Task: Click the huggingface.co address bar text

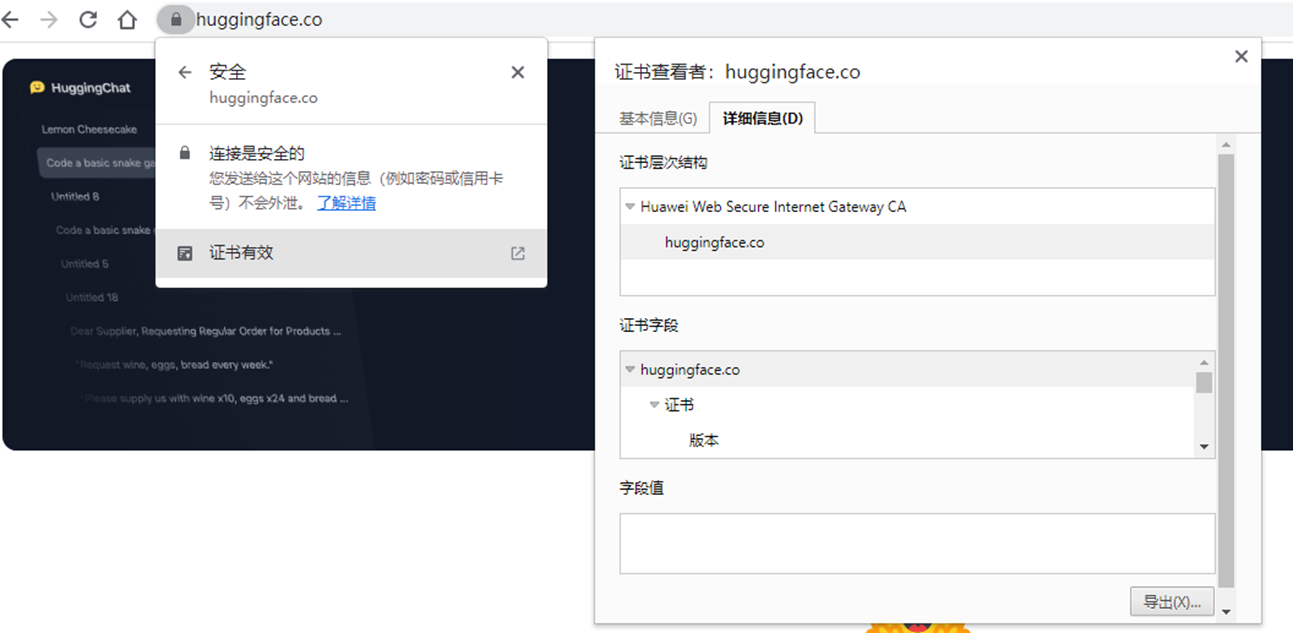Action: click(259, 19)
